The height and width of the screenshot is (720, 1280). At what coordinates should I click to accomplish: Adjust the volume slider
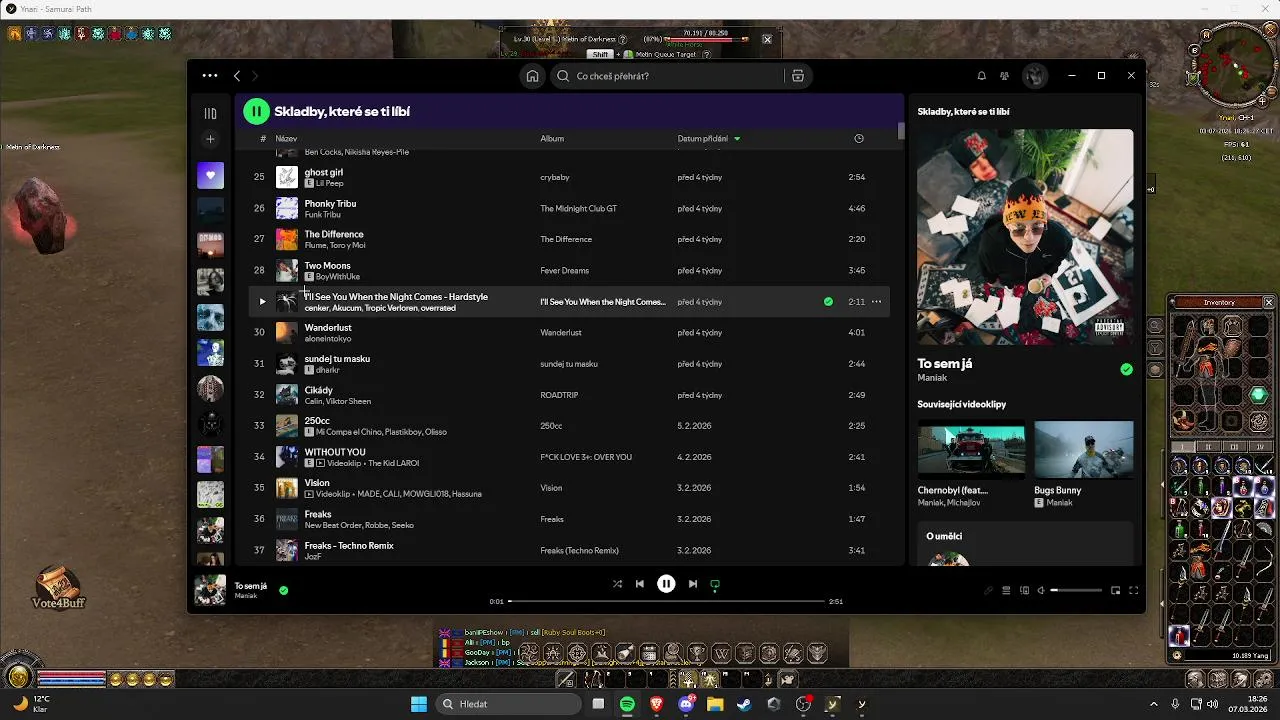point(1076,590)
